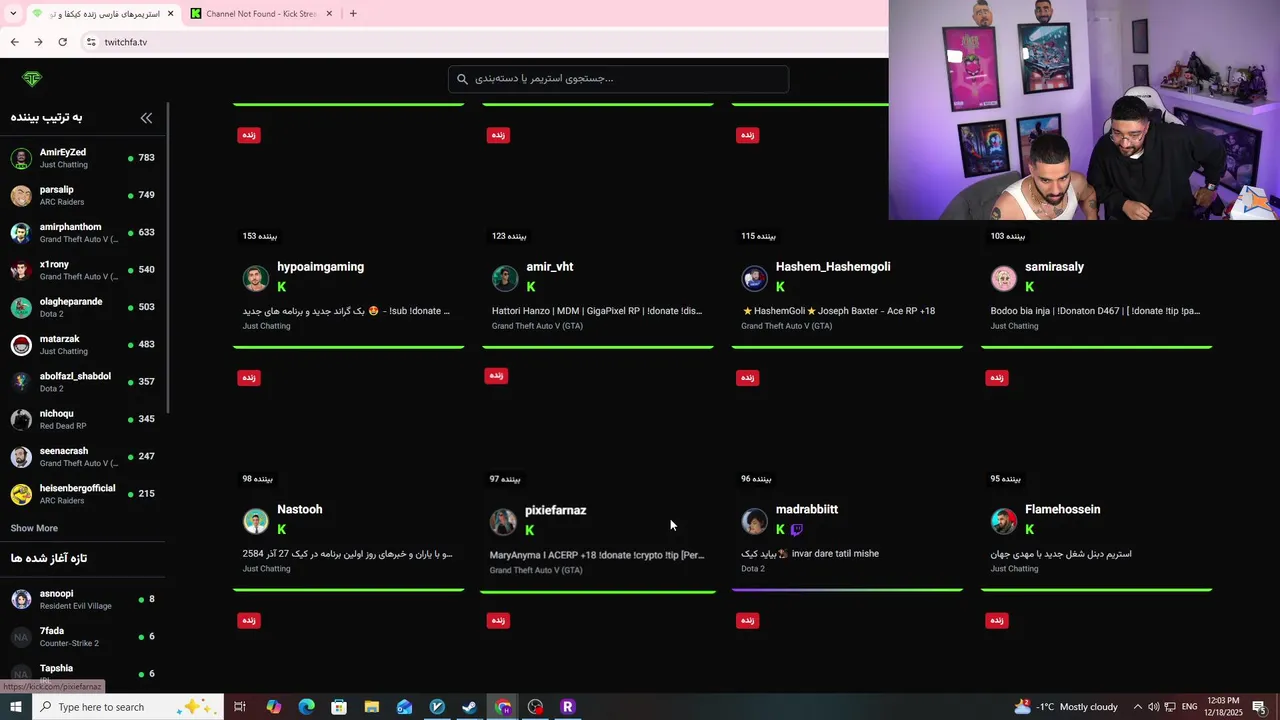The width and height of the screenshot is (1280, 720).
Task: Select olagheparande Dota 2 sidebar entry
Action: [x=83, y=307]
